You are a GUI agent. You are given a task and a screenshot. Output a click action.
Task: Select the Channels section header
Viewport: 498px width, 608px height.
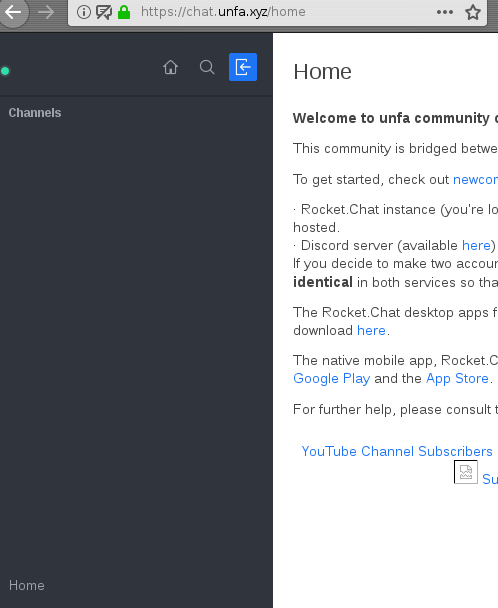tap(35, 113)
